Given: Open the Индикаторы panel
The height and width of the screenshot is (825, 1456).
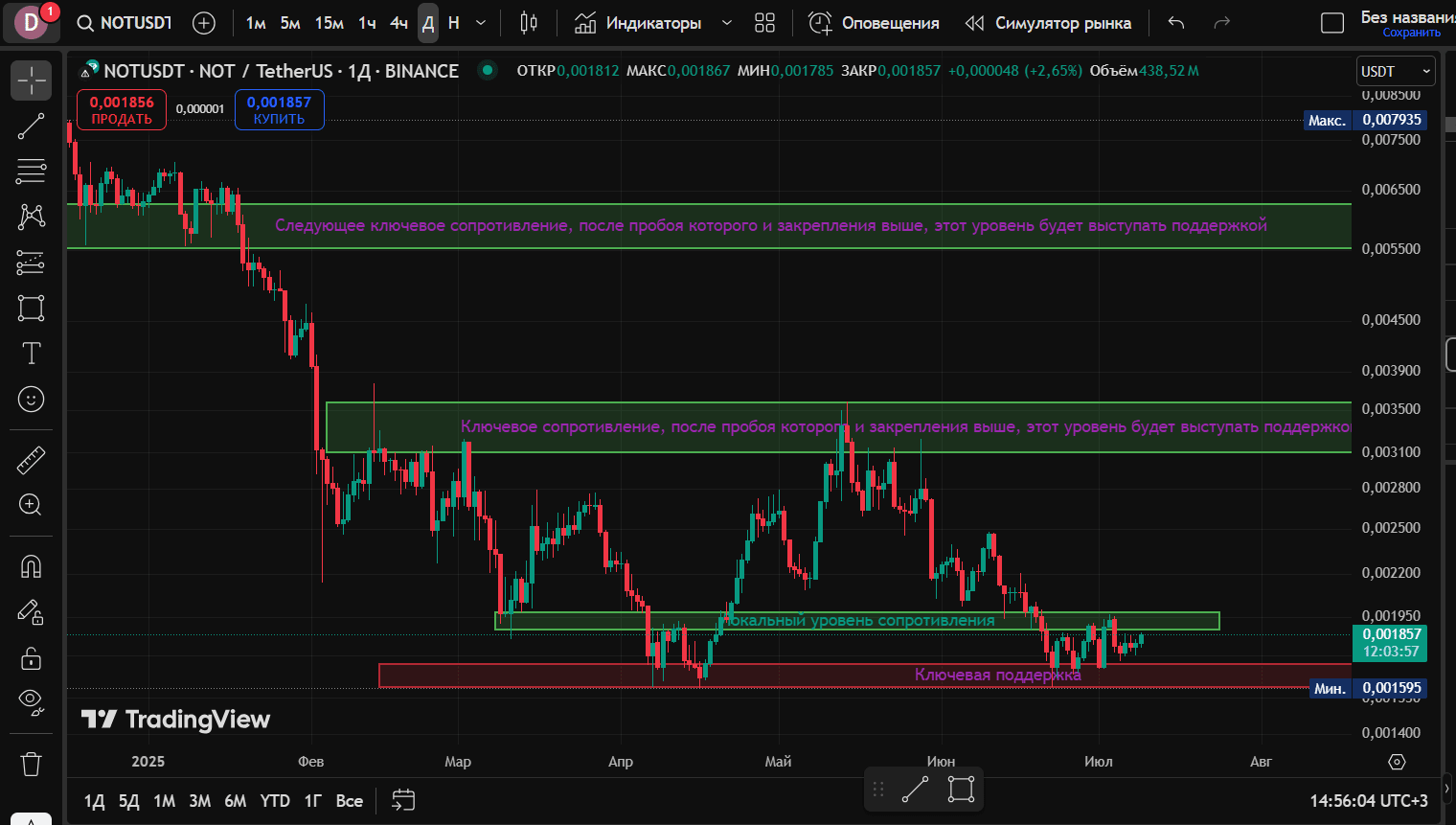Looking at the screenshot, I should coord(638,23).
